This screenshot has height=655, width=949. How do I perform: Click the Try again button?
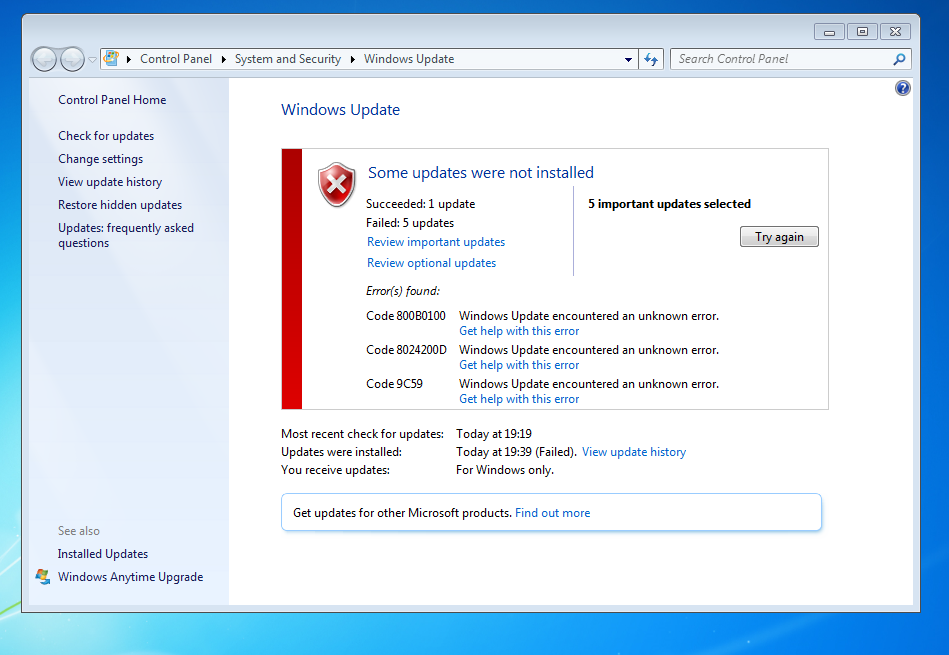779,237
